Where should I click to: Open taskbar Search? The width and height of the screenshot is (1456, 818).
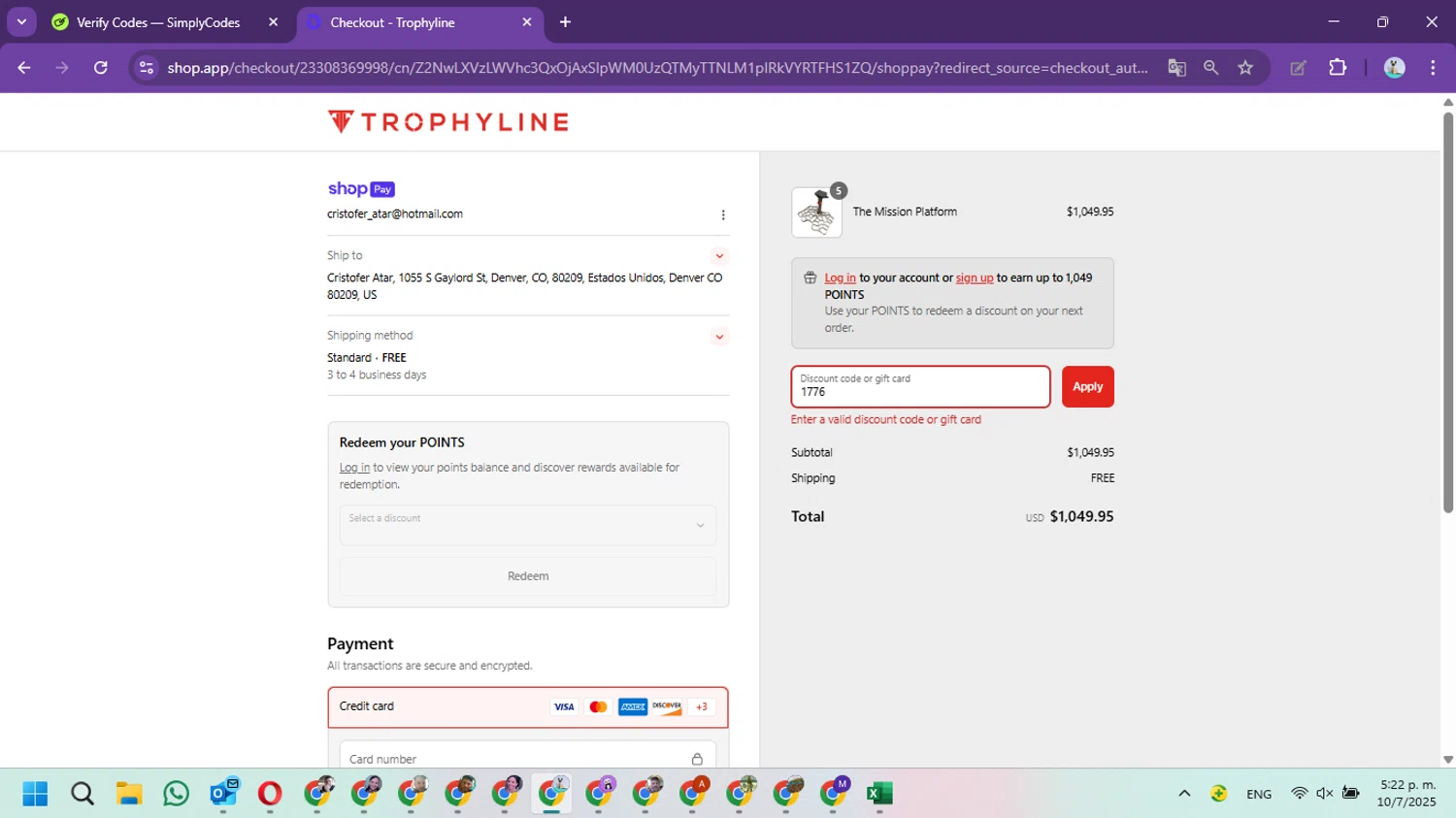coord(83,794)
